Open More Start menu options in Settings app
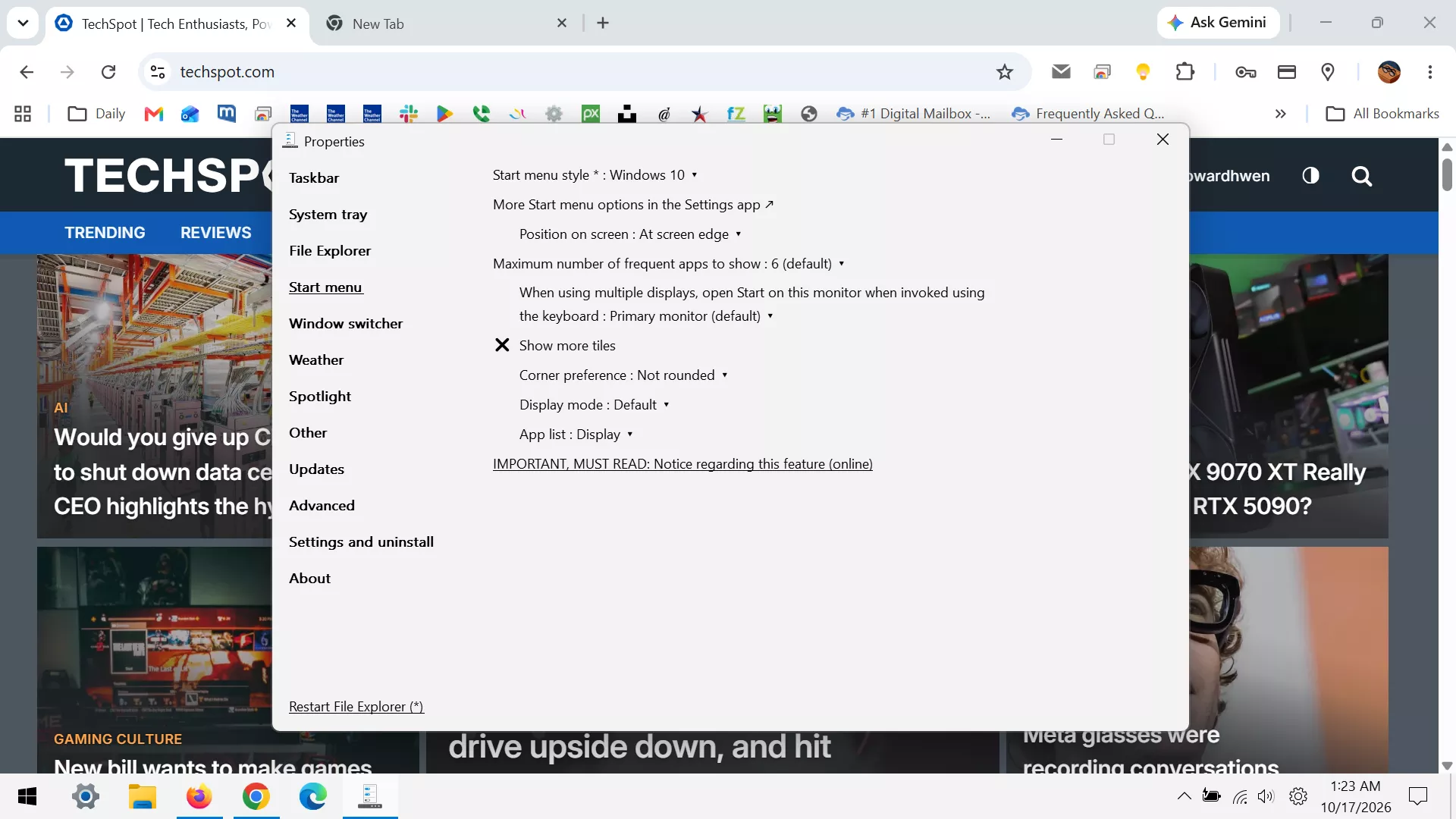 (x=633, y=205)
